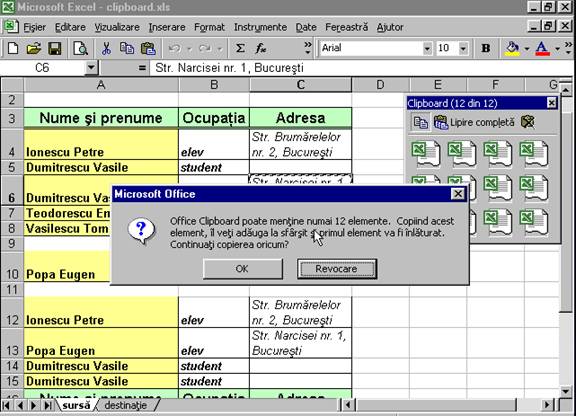Expand the Name Box dropdown arrow
The width and height of the screenshot is (576, 416).
91,68
